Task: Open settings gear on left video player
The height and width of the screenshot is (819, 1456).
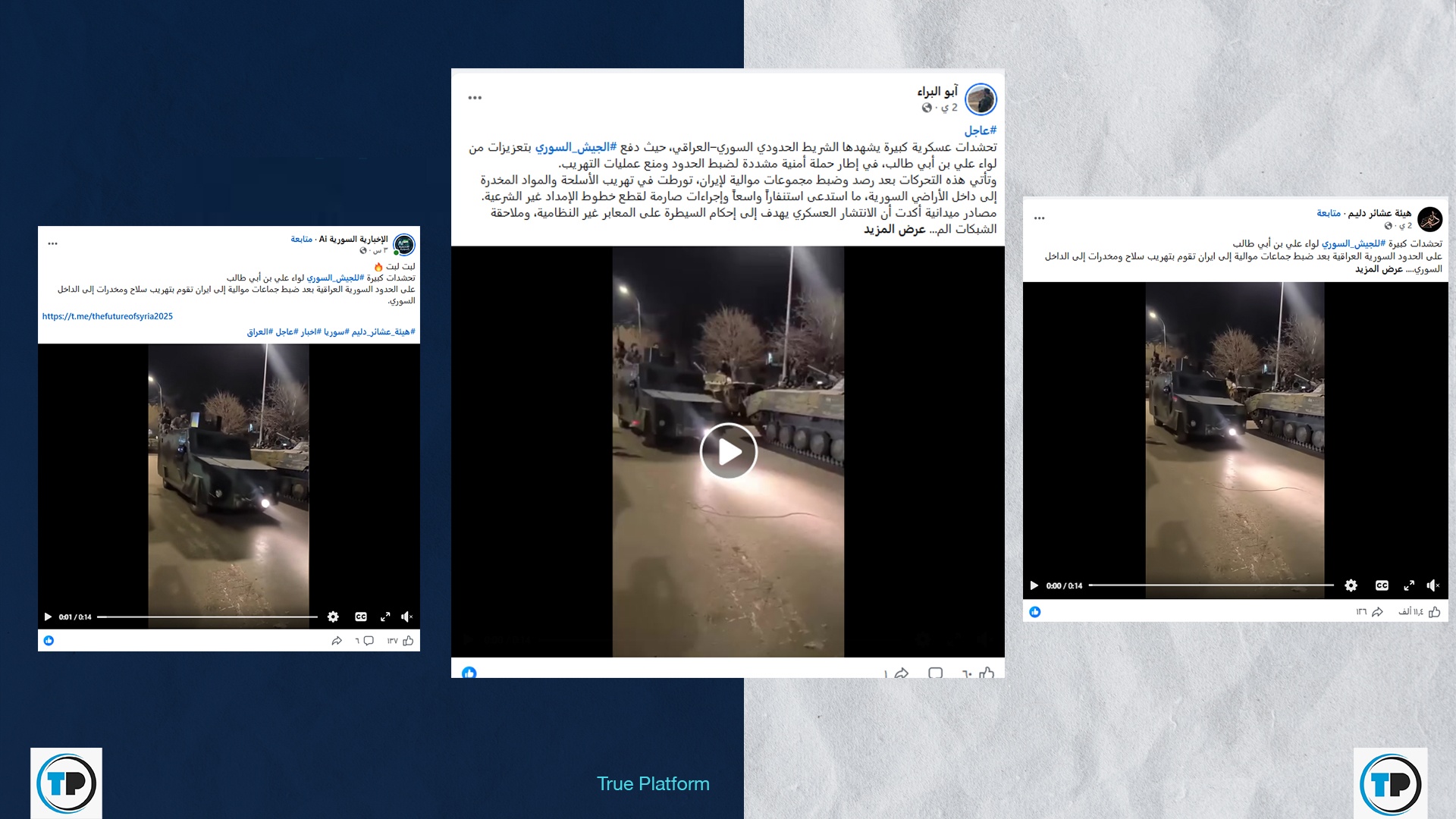Action: pos(333,617)
